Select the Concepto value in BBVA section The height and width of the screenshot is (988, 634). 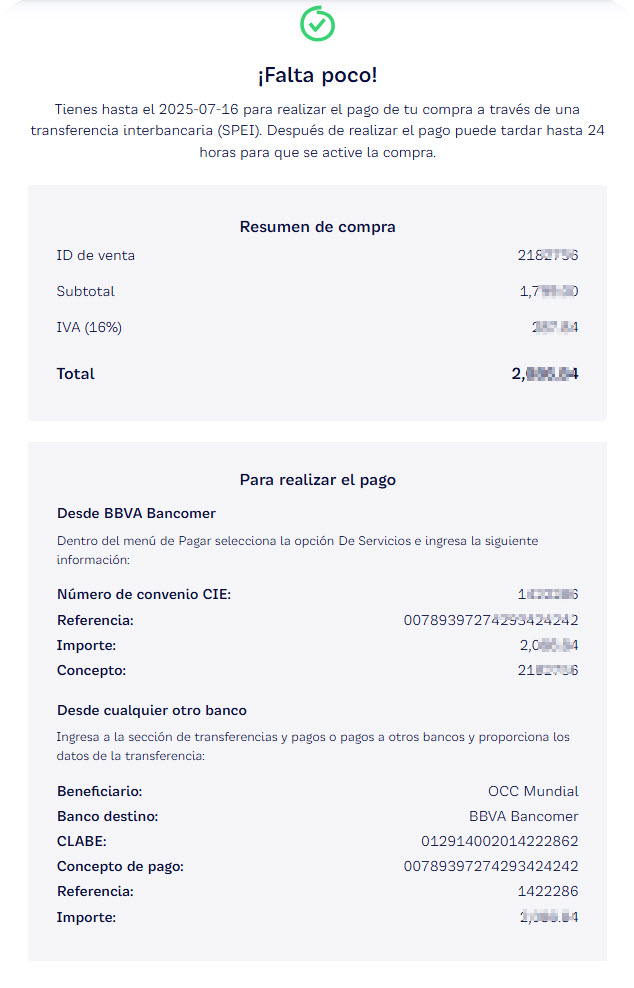click(x=548, y=671)
